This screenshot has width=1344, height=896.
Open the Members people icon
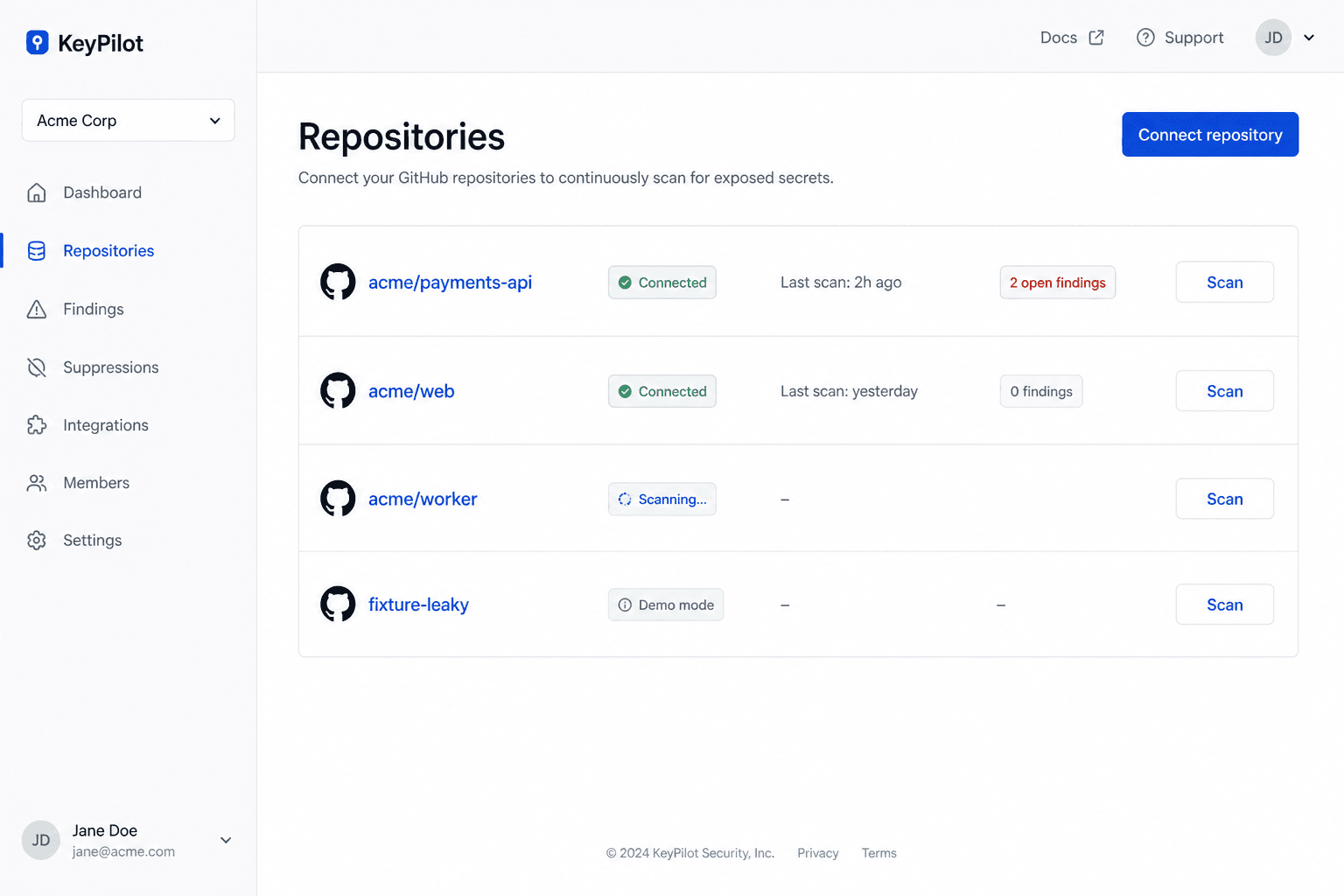coord(37,483)
